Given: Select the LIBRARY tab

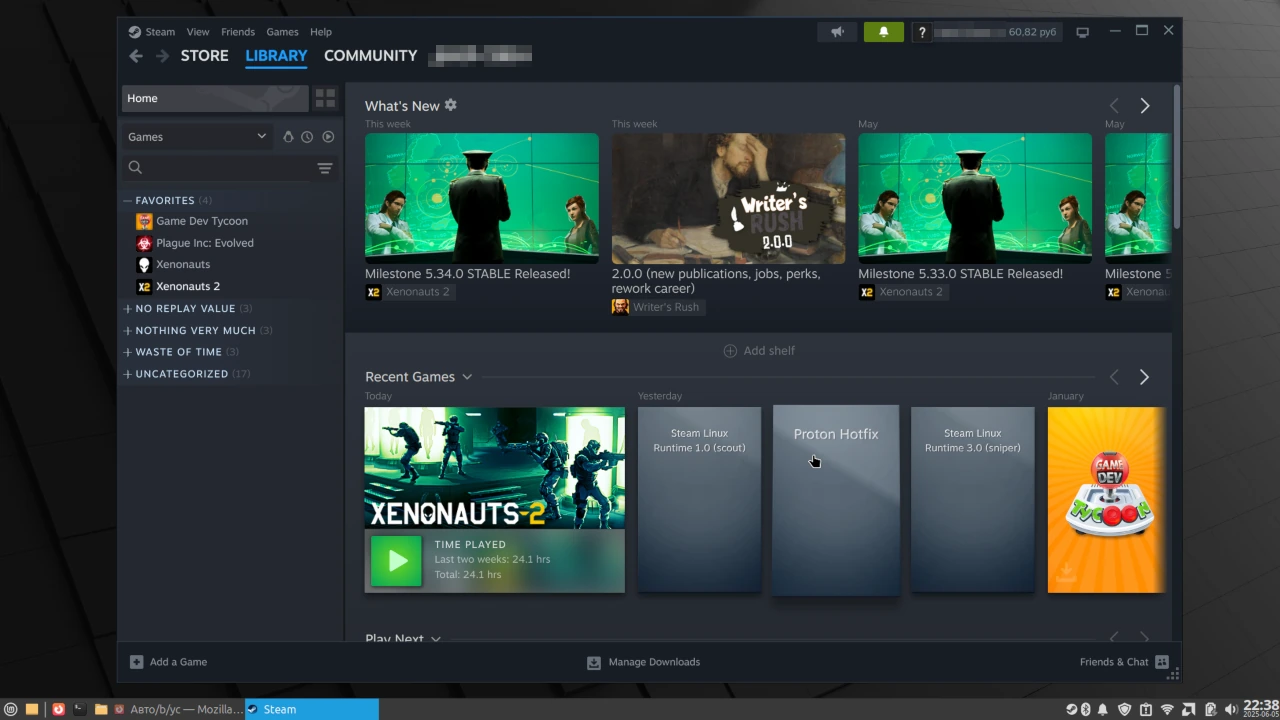Looking at the screenshot, I should (x=276, y=56).
